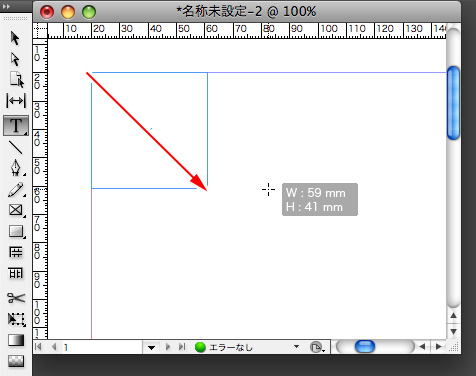
Task: Click the horizontal scrollbar thumb
Action: coord(365,346)
